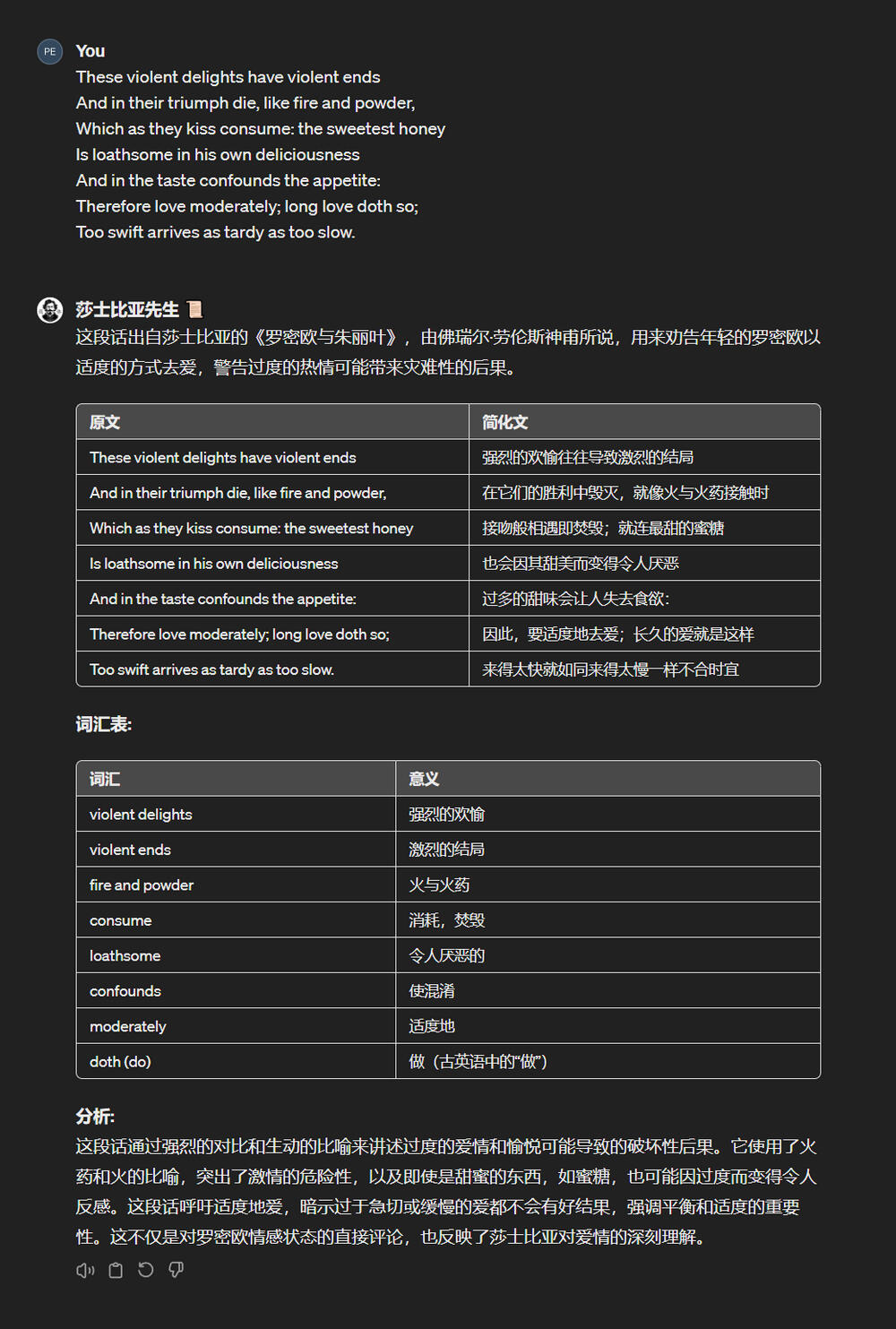
Task: Click the Shakespeare GPT profile avatar
Action: click(50, 310)
